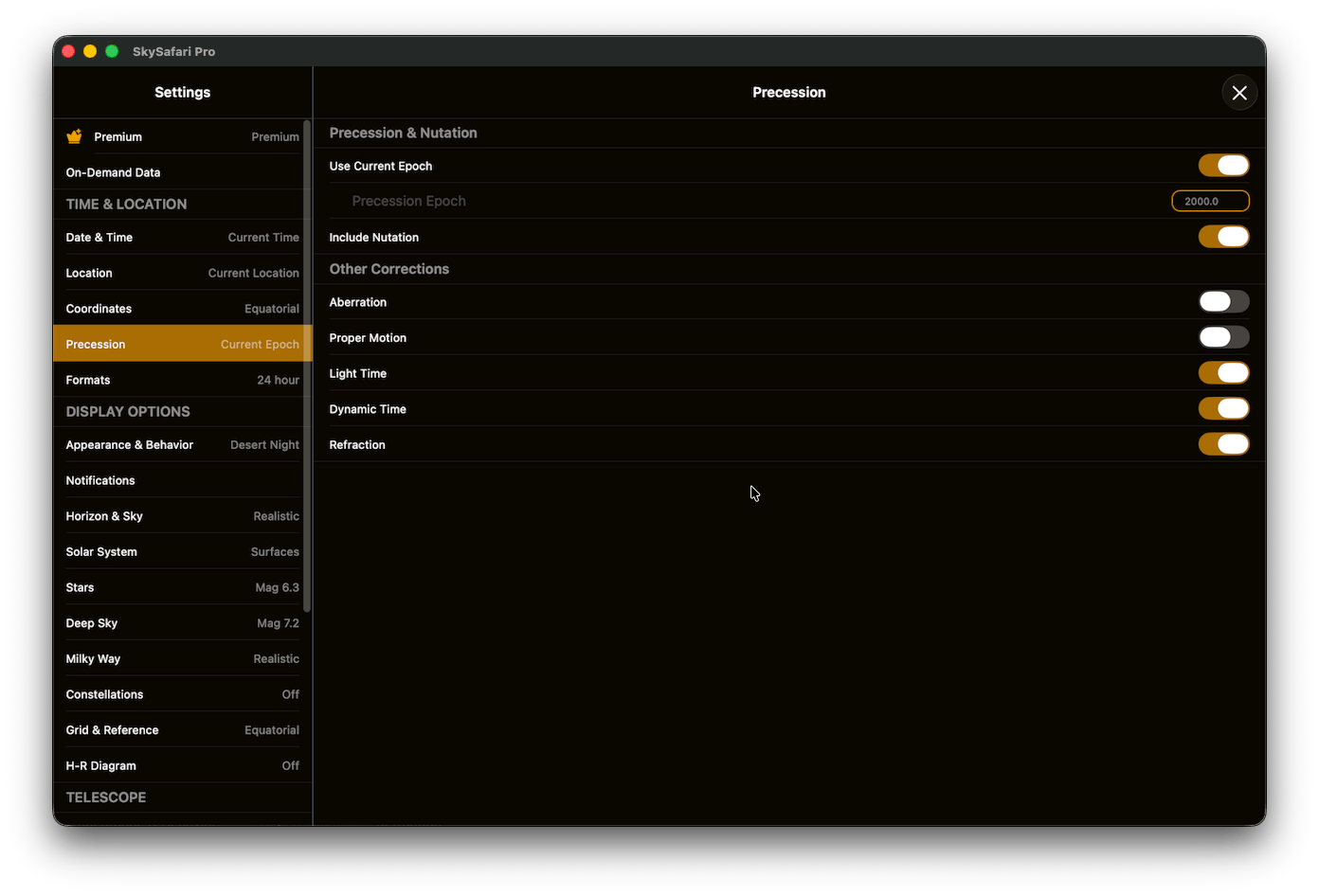The height and width of the screenshot is (896, 1319).
Task: Click the Precession panel title
Action: [x=789, y=93]
